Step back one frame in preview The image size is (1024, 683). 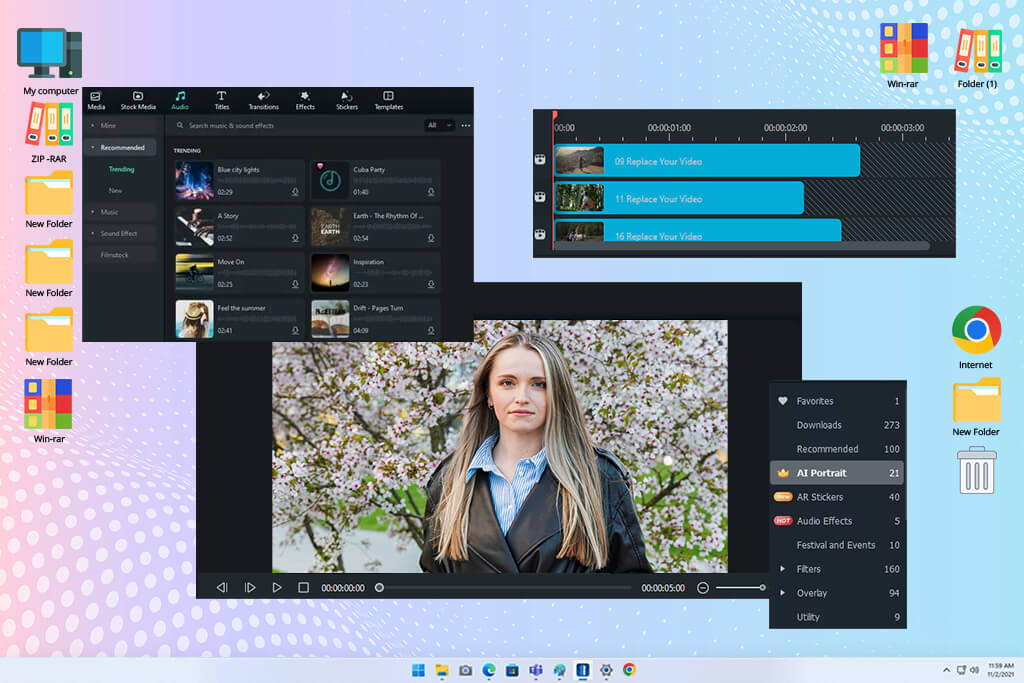click(222, 588)
